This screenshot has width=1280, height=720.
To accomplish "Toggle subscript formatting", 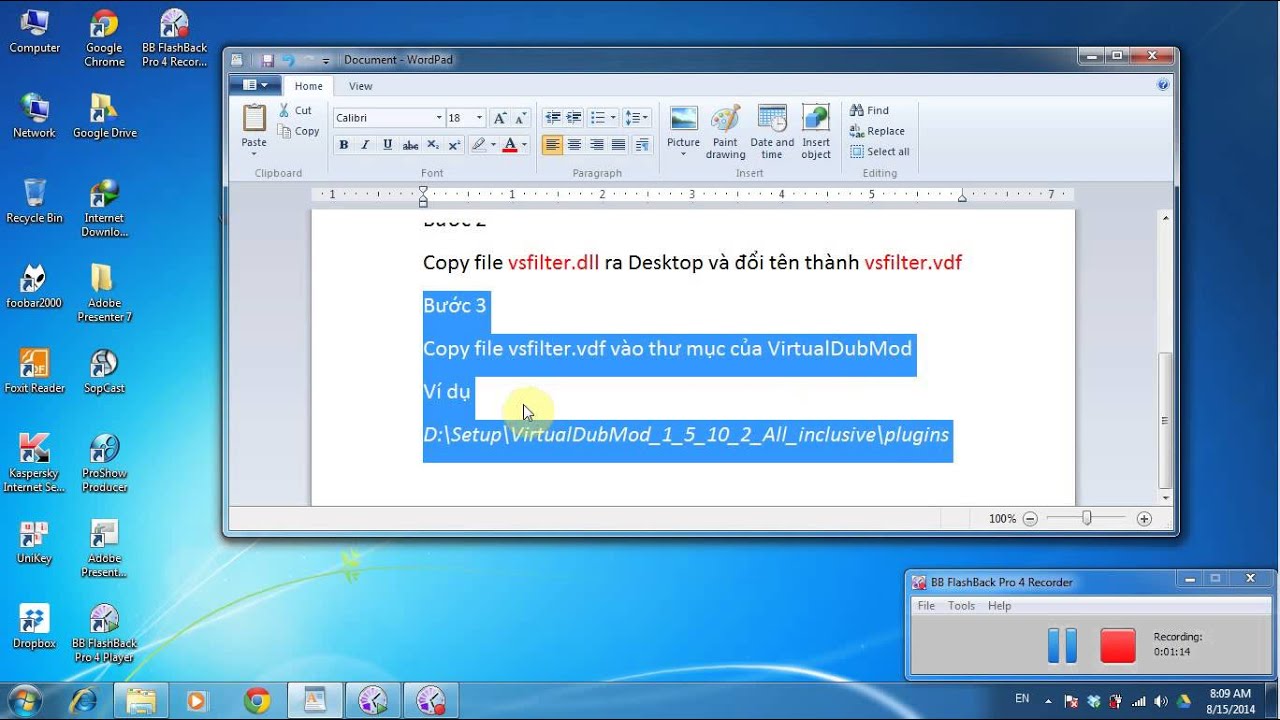I will click(x=433, y=145).
